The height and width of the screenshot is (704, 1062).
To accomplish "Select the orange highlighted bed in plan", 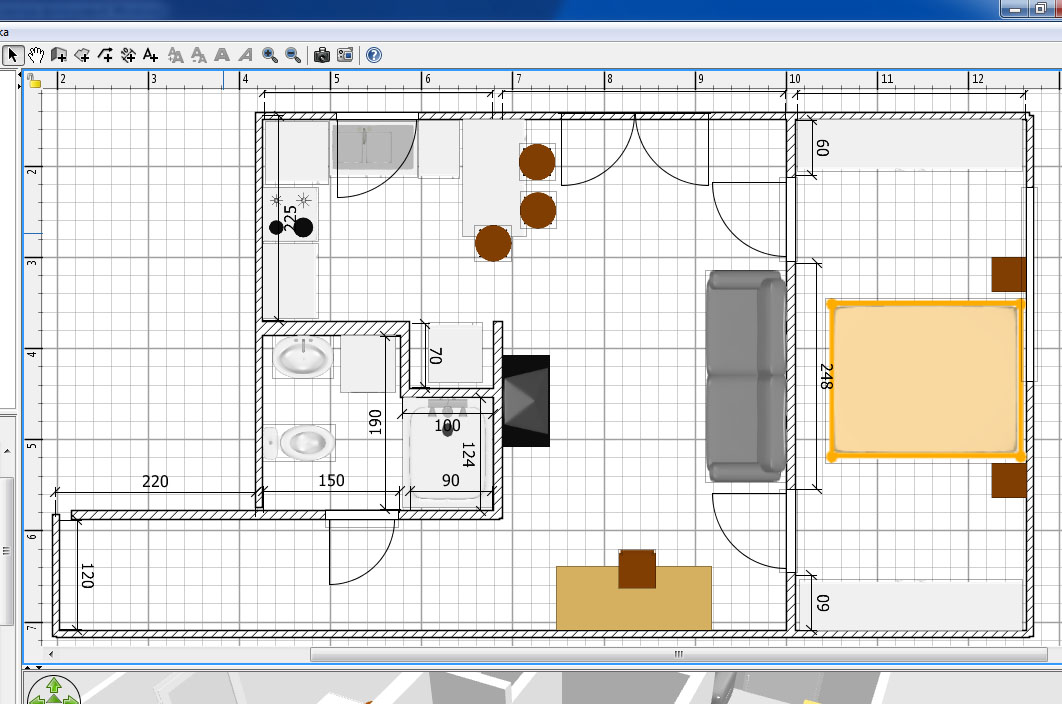I will coord(923,380).
